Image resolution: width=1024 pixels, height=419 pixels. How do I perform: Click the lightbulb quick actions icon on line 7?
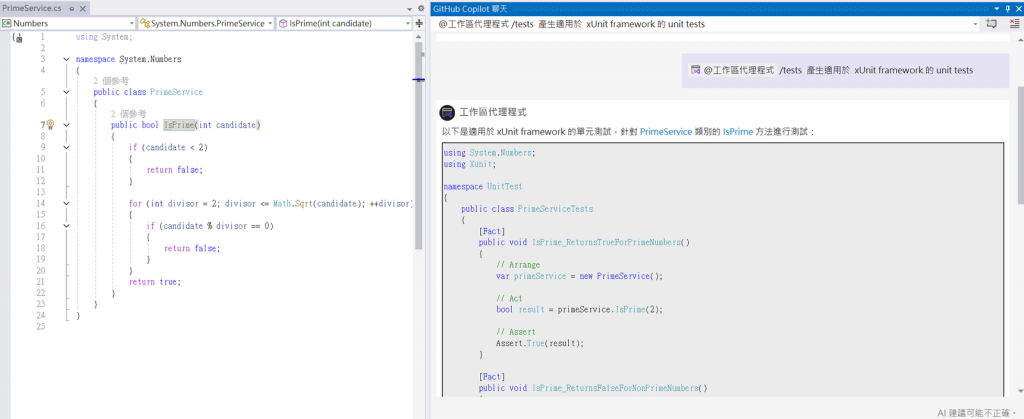(x=50, y=125)
